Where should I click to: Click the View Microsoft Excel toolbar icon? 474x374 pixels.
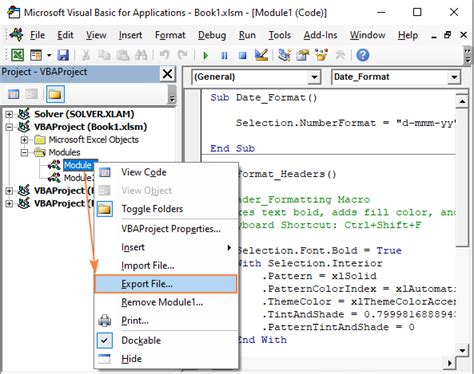point(17,55)
